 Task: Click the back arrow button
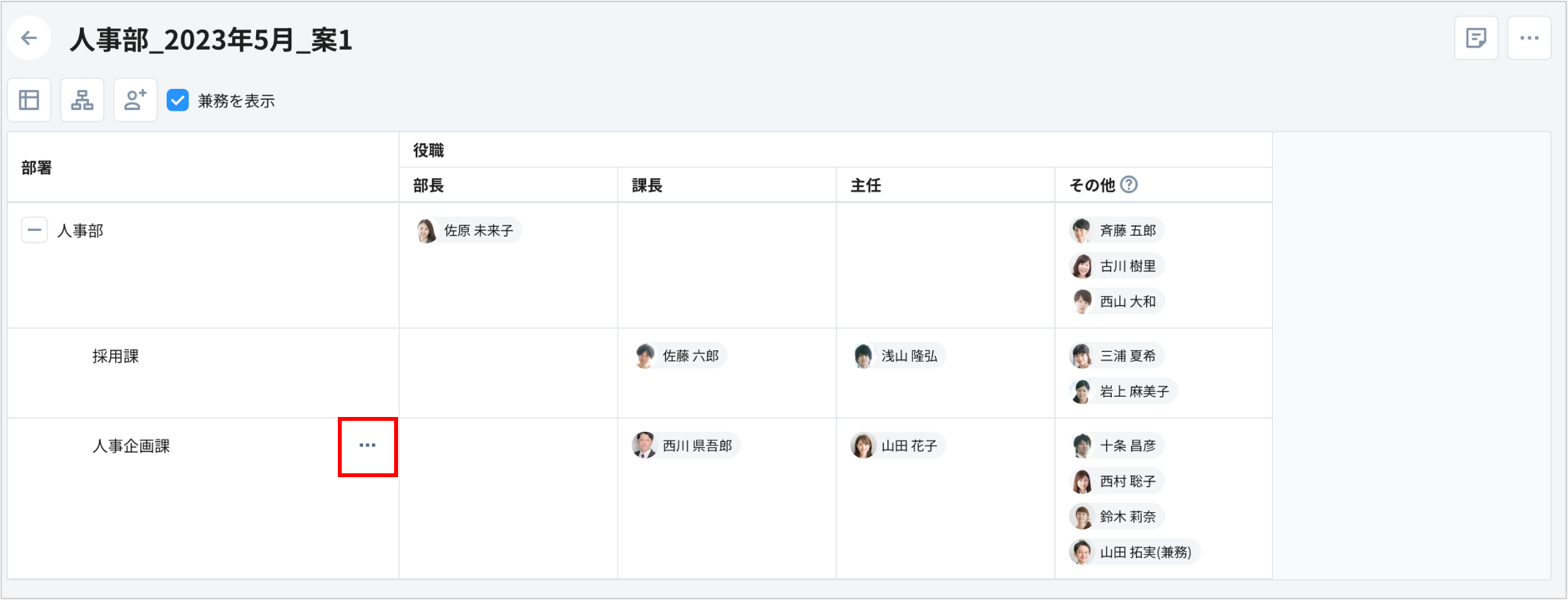(x=28, y=38)
